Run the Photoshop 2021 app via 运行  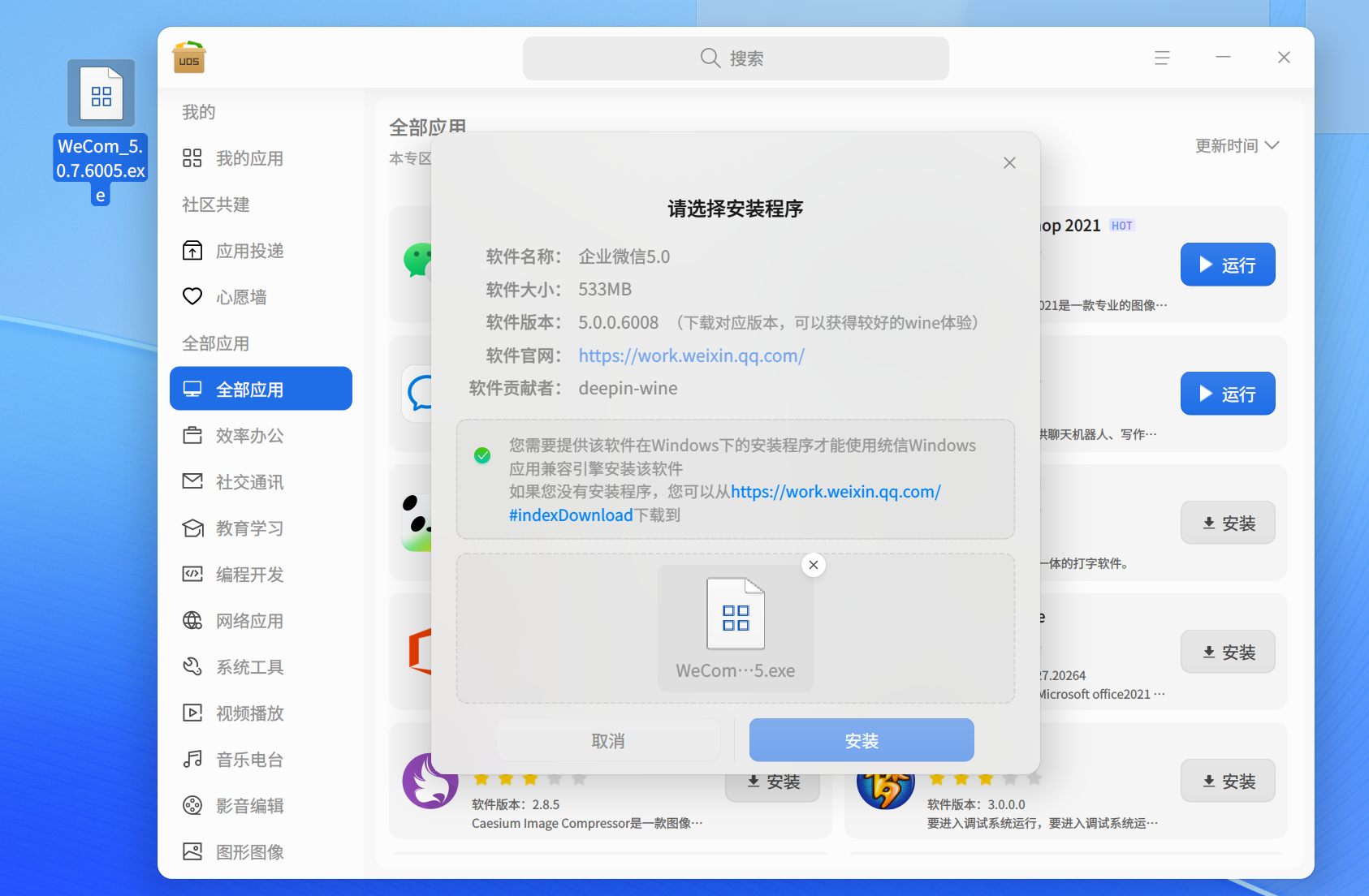pyautogui.click(x=1228, y=265)
